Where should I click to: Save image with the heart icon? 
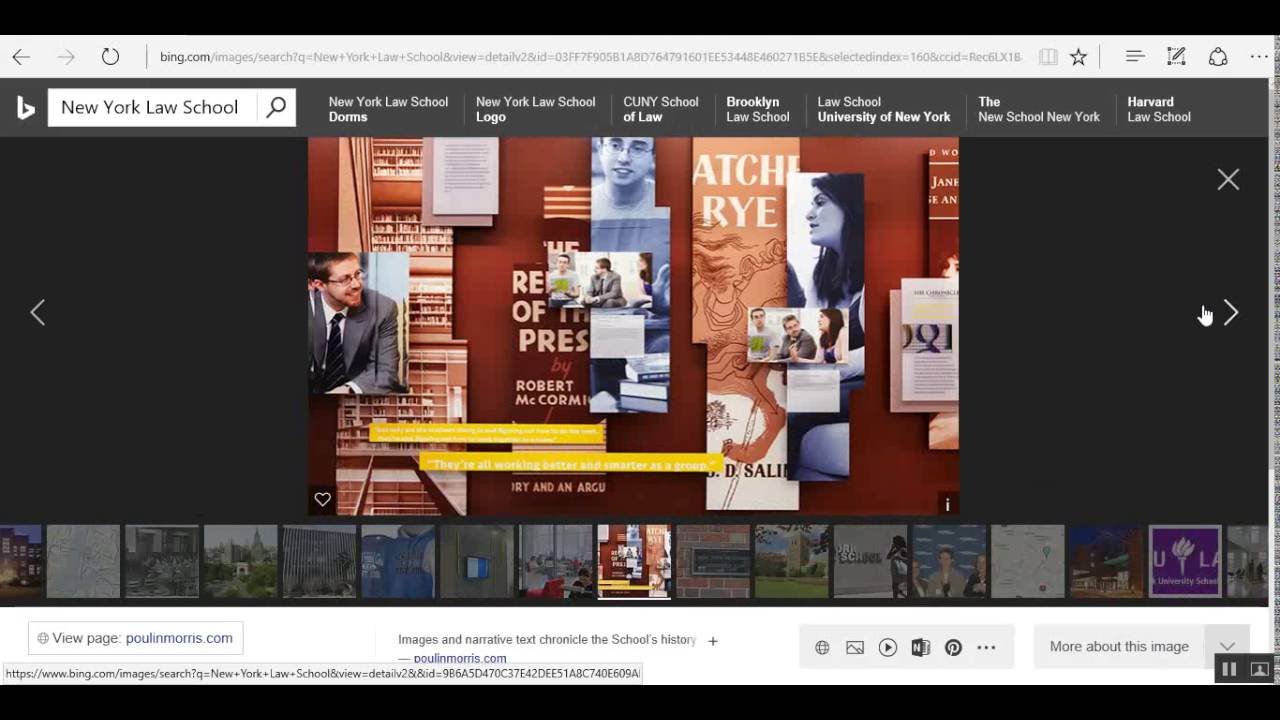pos(322,499)
